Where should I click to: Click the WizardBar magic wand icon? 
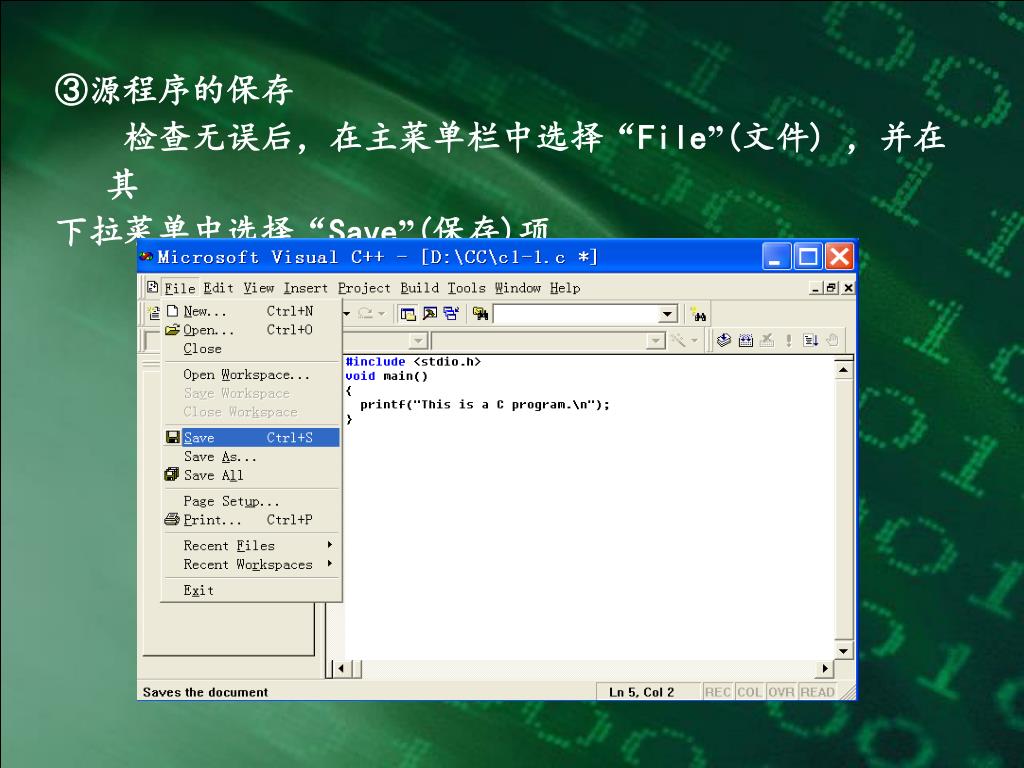[679, 340]
